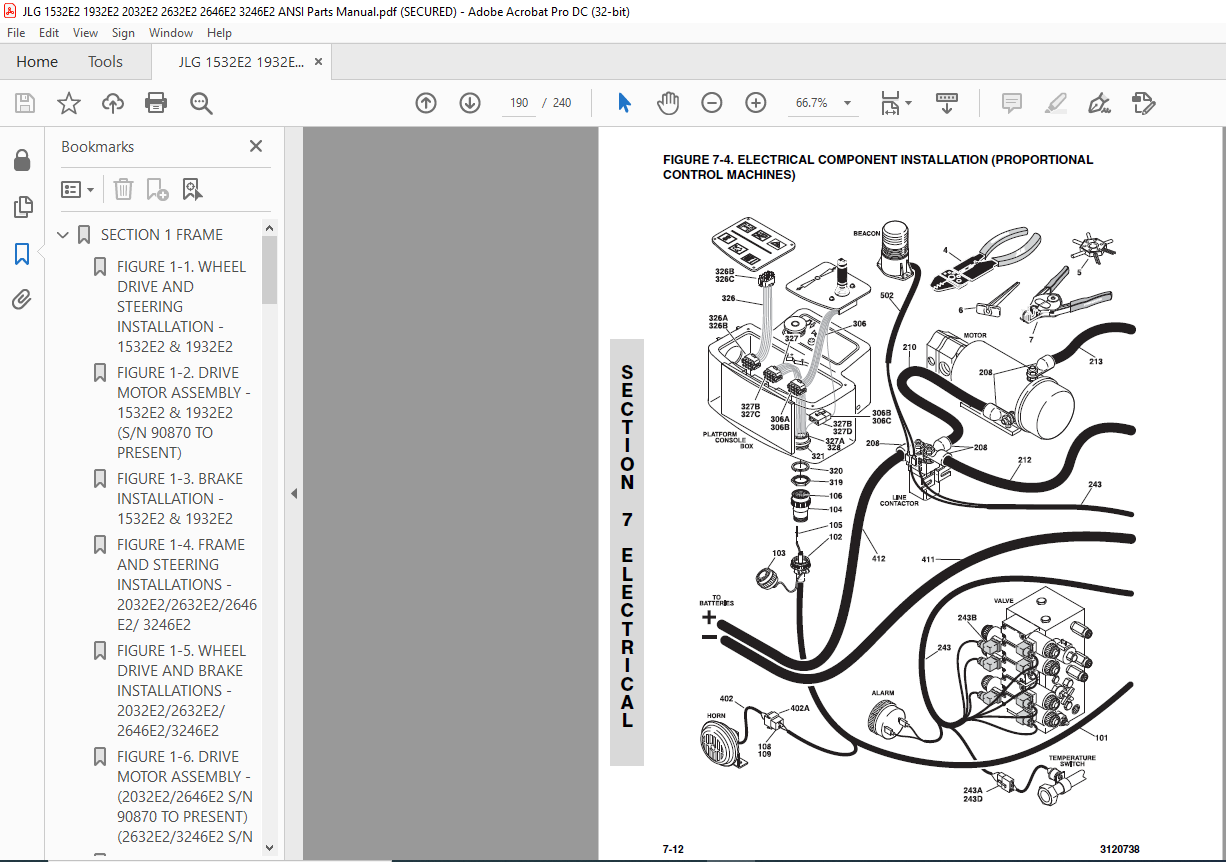
Task: Activate the hand pan tool
Action: point(668,103)
